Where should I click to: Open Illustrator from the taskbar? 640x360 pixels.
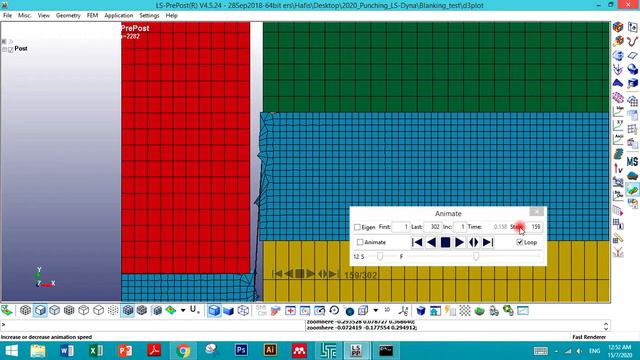click(x=270, y=351)
